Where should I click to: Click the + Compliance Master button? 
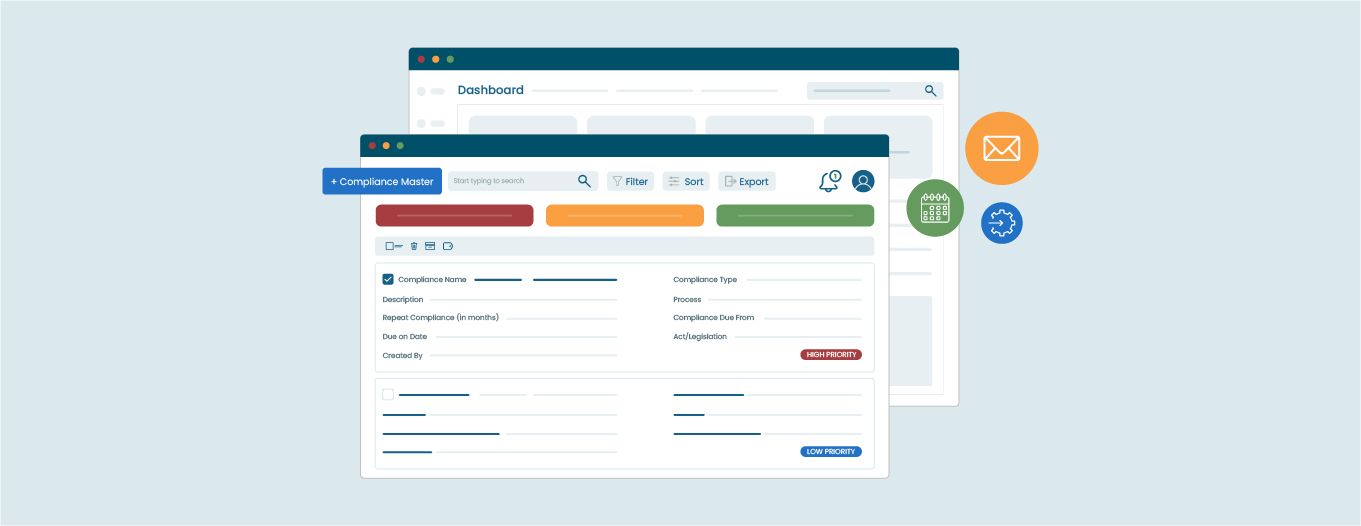382,182
